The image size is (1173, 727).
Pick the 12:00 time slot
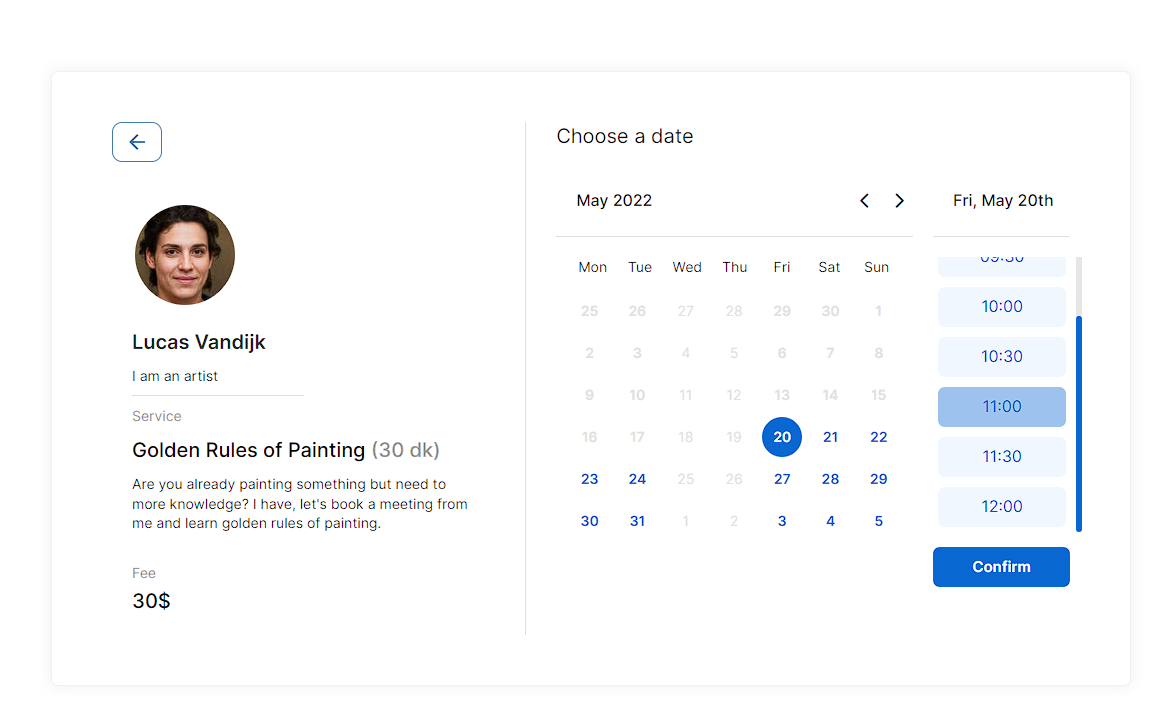pos(1002,507)
